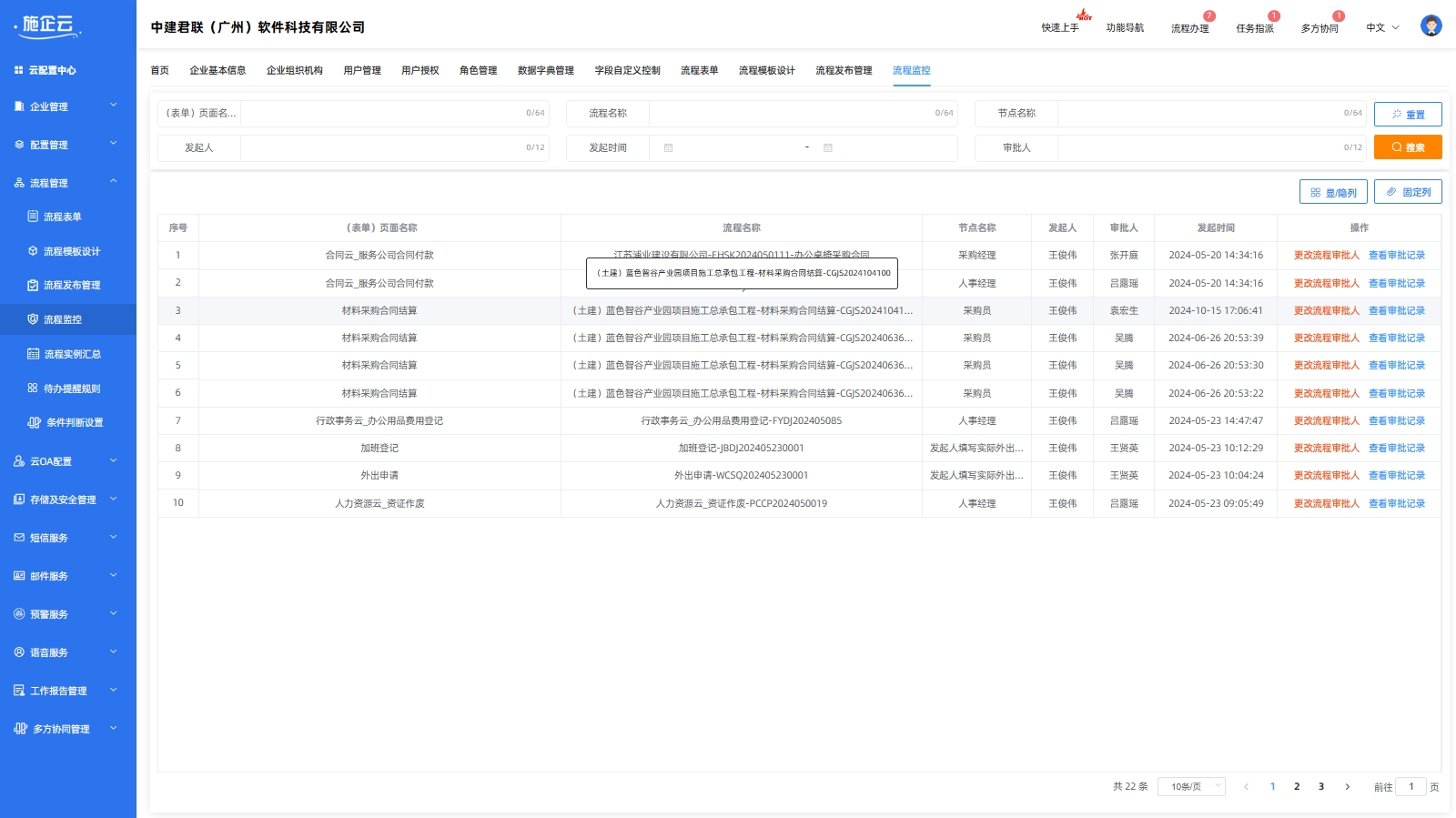The width and height of the screenshot is (1456, 818).
Task: Focus the 发起人 input field
Action: [394, 147]
